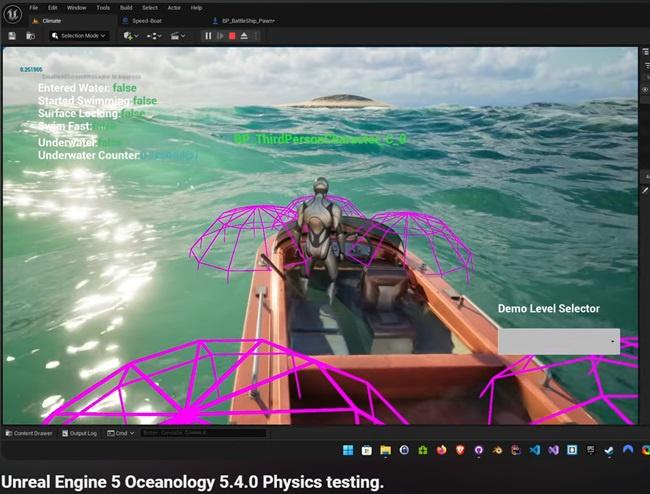Screen dimensions: 650x494
Task: Open the Cinematics clapperboard dropdown
Action: [178, 36]
